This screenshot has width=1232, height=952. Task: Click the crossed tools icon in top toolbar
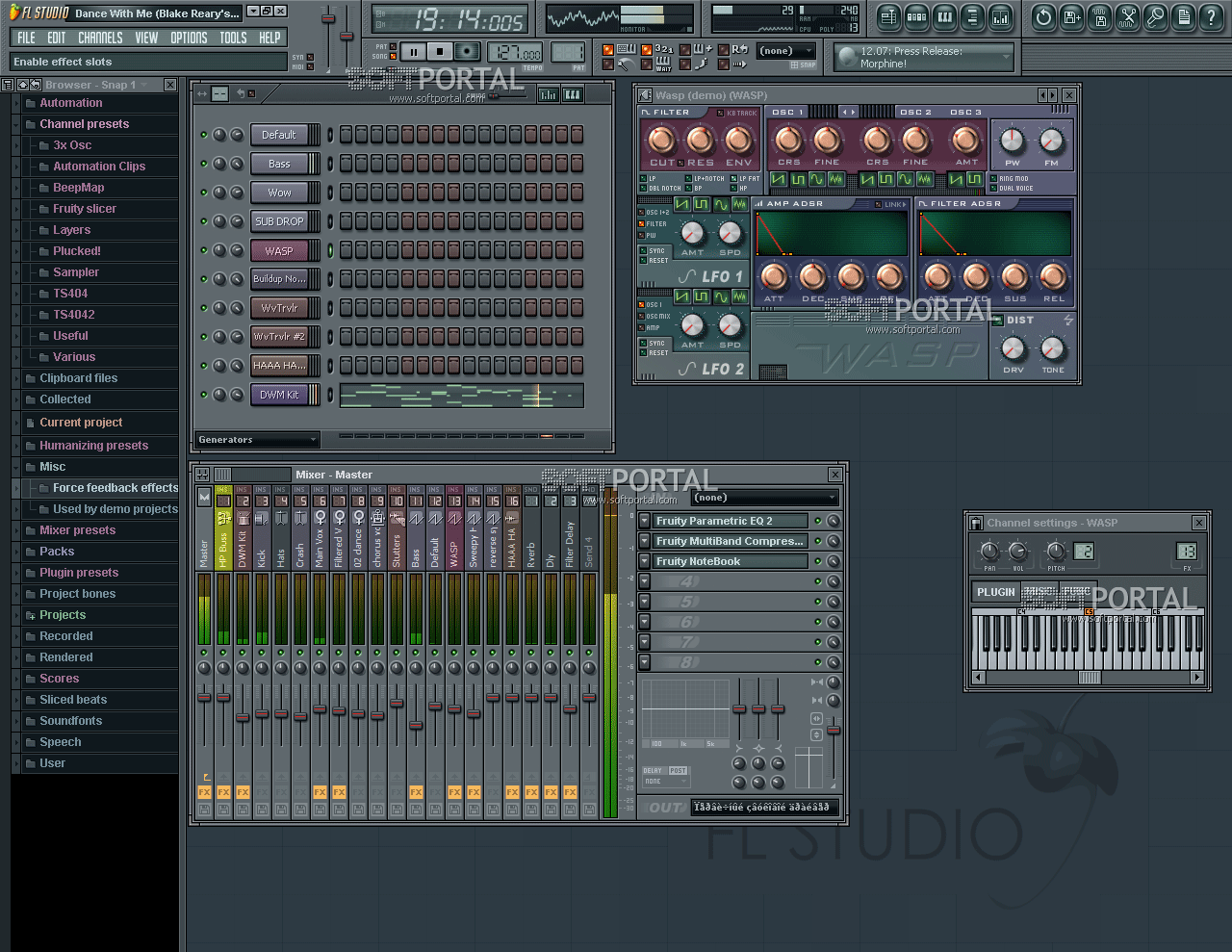click(x=1127, y=16)
